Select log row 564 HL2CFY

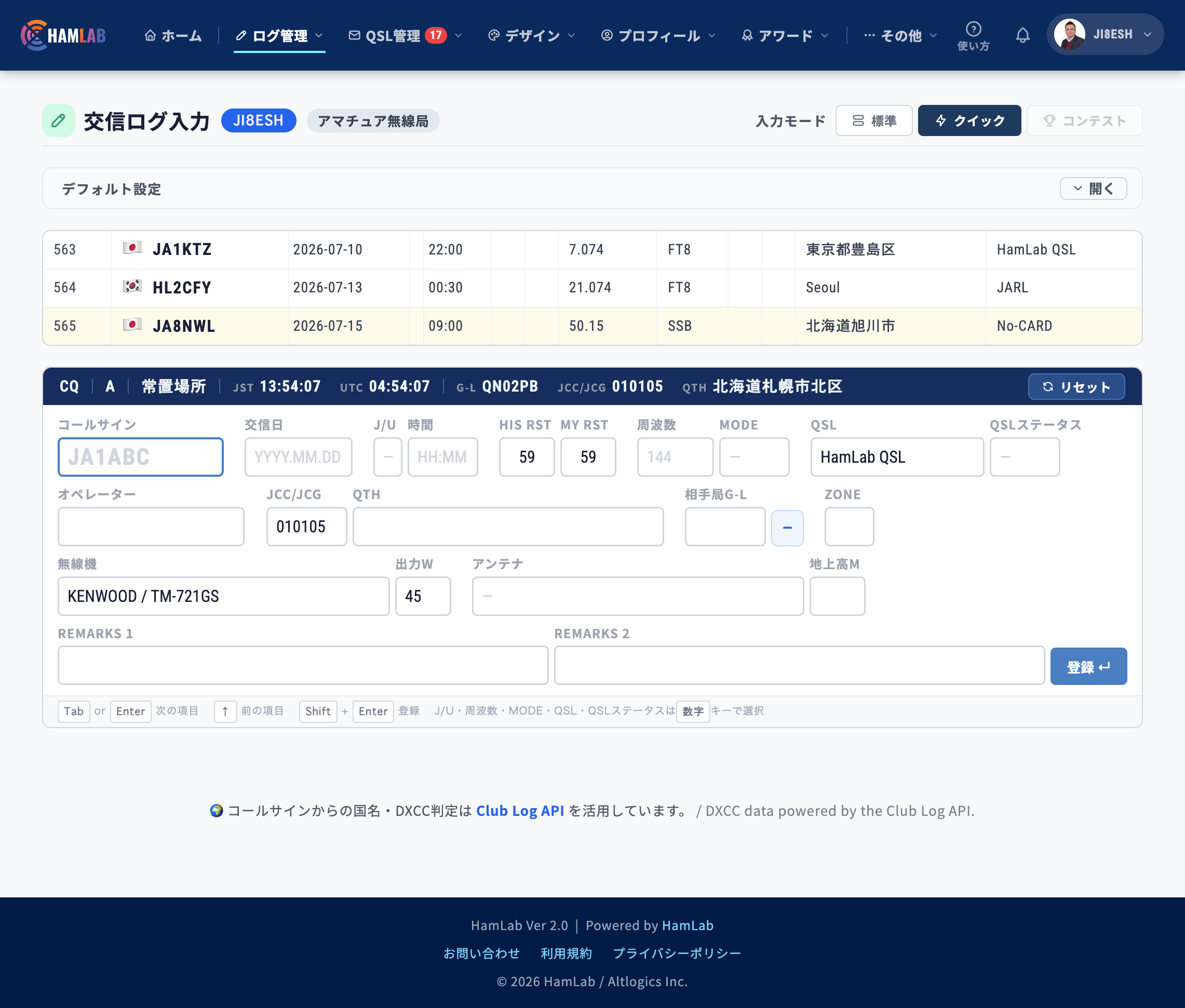592,287
